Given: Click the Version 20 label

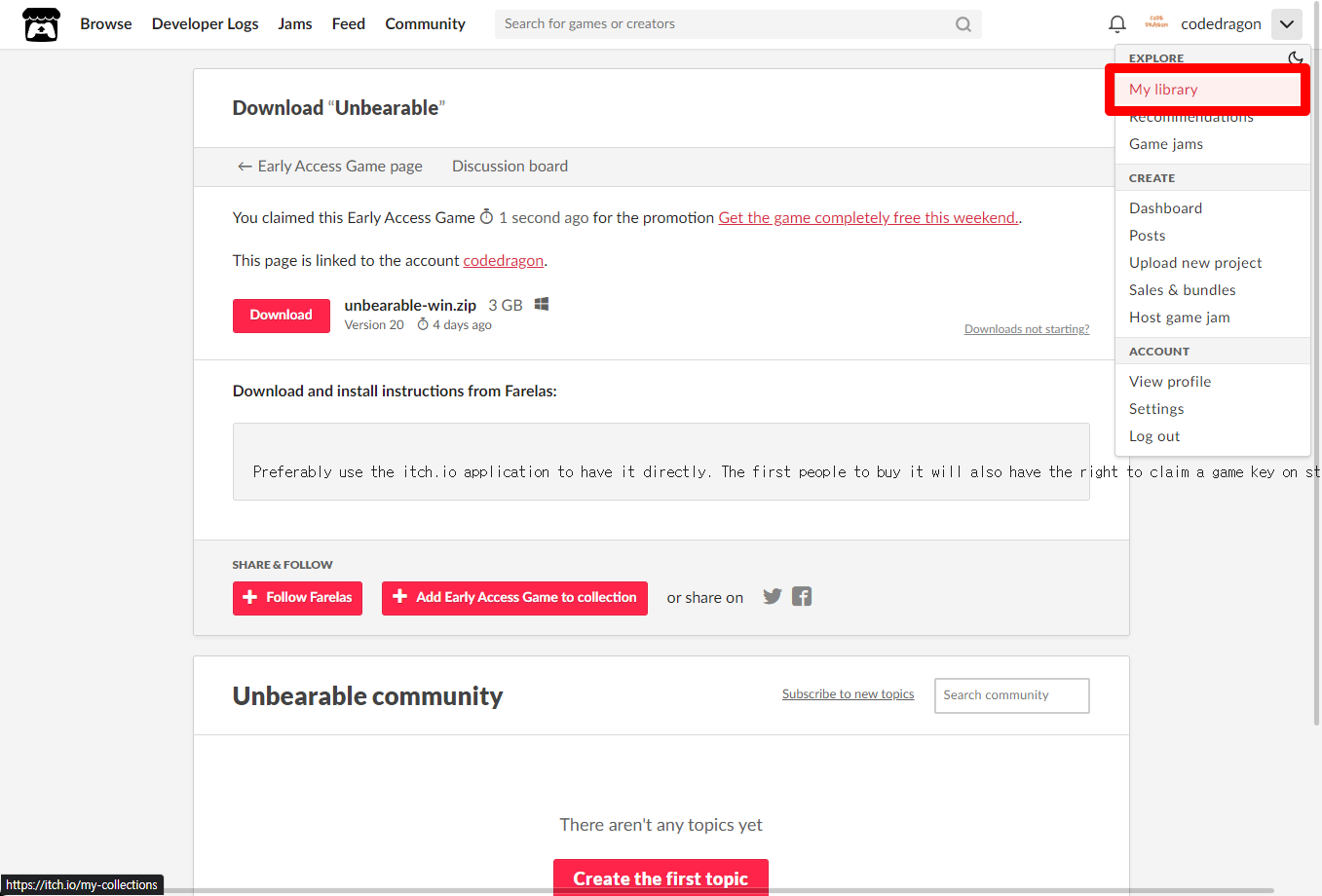Looking at the screenshot, I should (374, 325).
